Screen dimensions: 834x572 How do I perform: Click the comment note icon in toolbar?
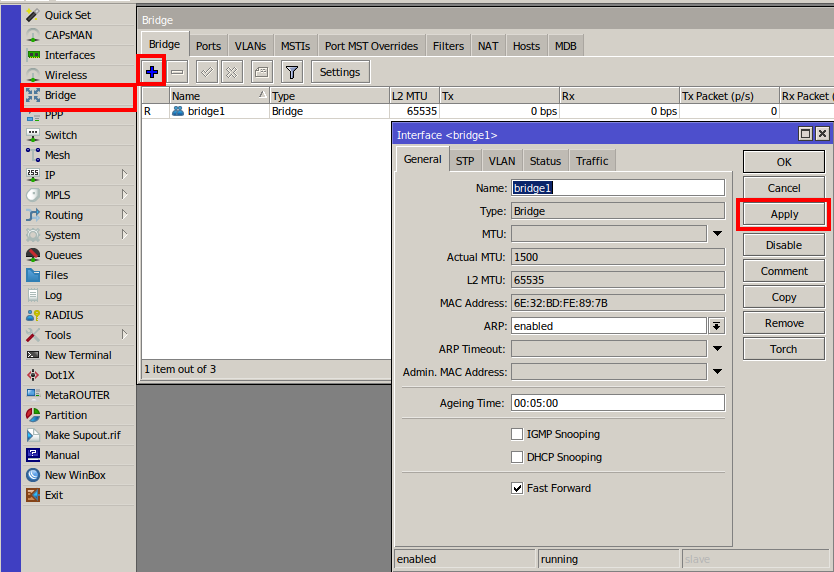point(261,72)
